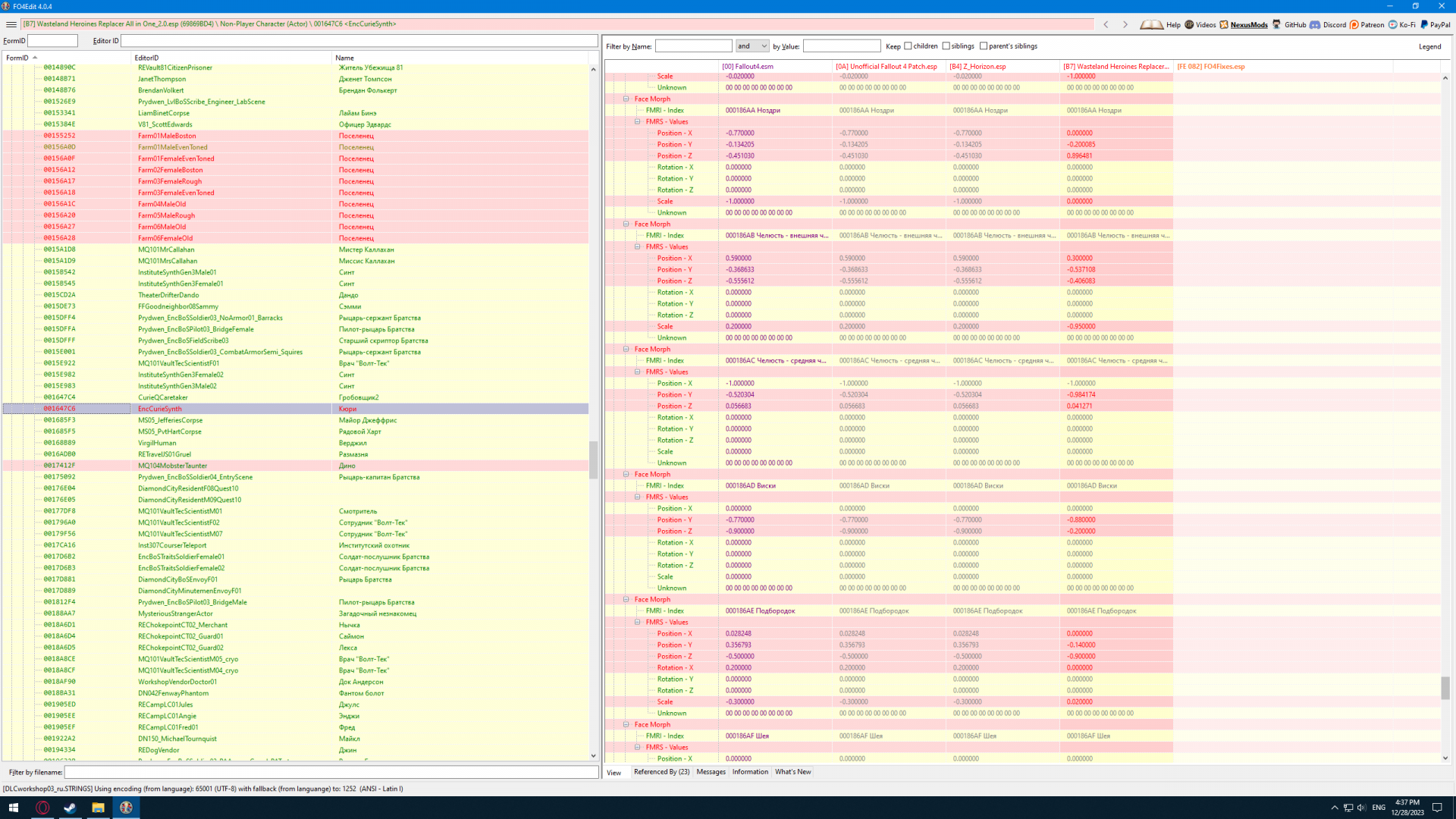The width and height of the screenshot is (1456, 819).
Task: Toggle the siblings checkbox
Action: (x=946, y=46)
